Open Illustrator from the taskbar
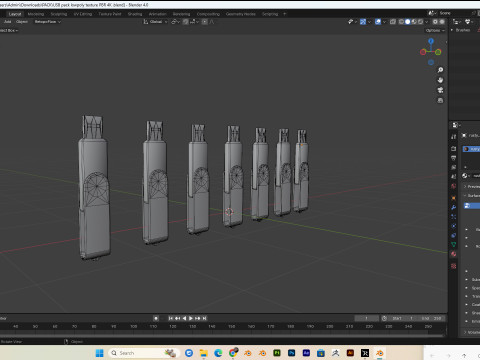The image size is (480, 360). 350,353
